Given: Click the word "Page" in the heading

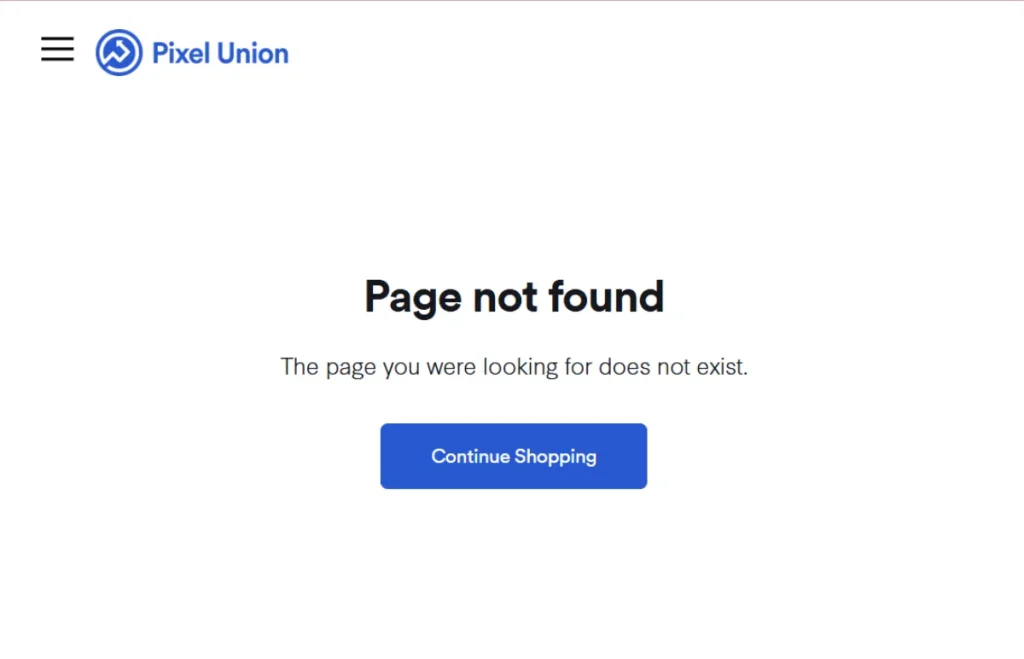Looking at the screenshot, I should point(413,298).
